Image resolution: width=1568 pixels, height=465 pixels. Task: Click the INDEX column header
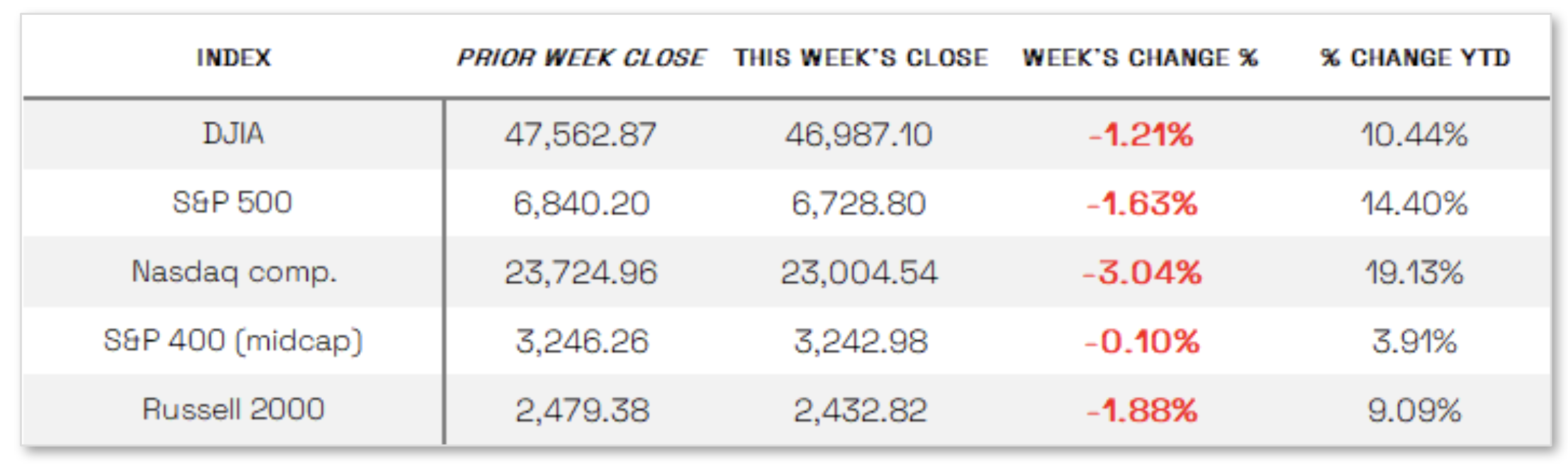point(233,57)
